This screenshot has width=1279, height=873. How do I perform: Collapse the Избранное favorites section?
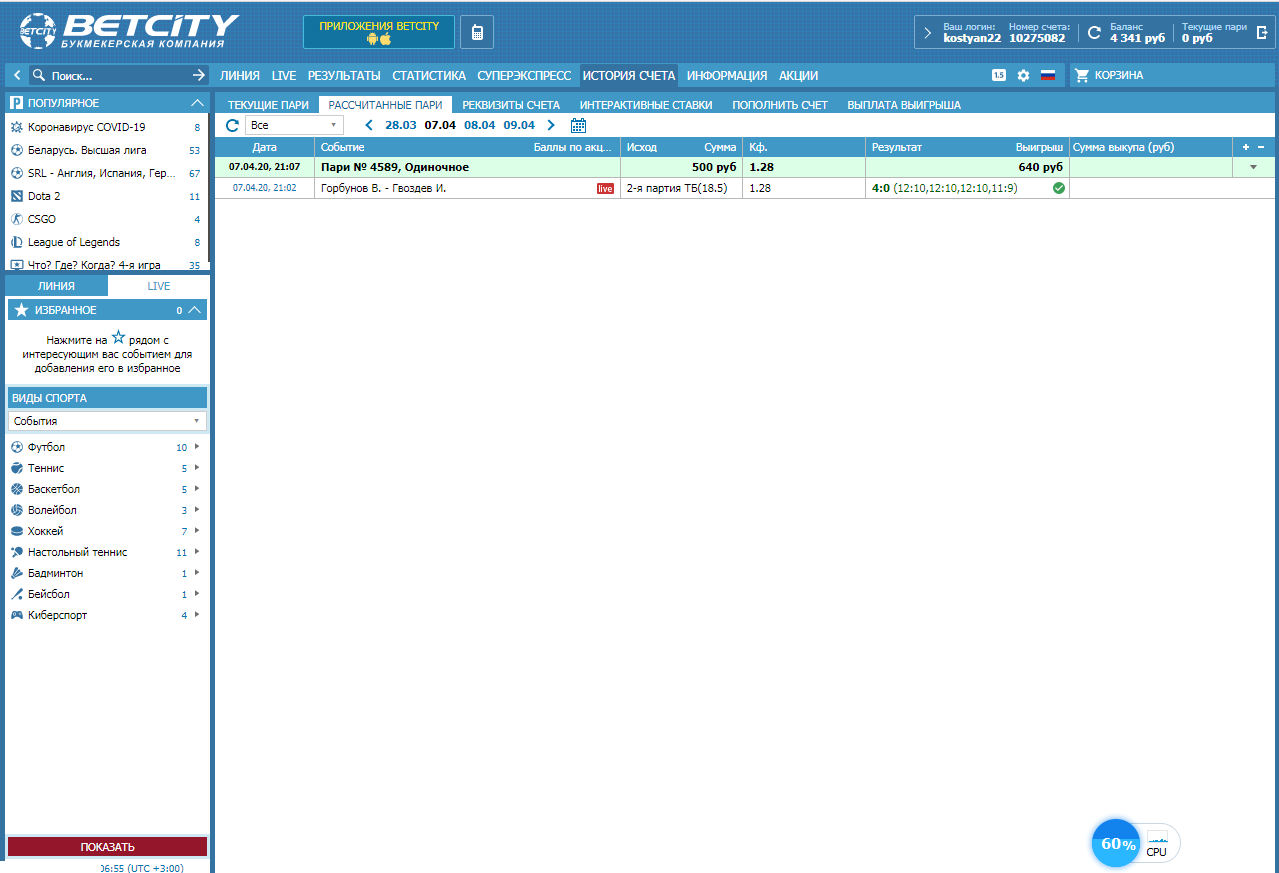point(195,310)
